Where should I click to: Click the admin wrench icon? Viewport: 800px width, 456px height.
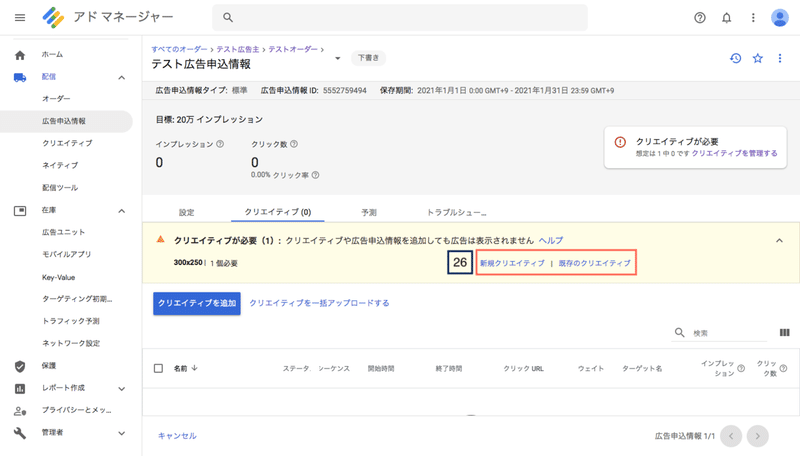20,433
